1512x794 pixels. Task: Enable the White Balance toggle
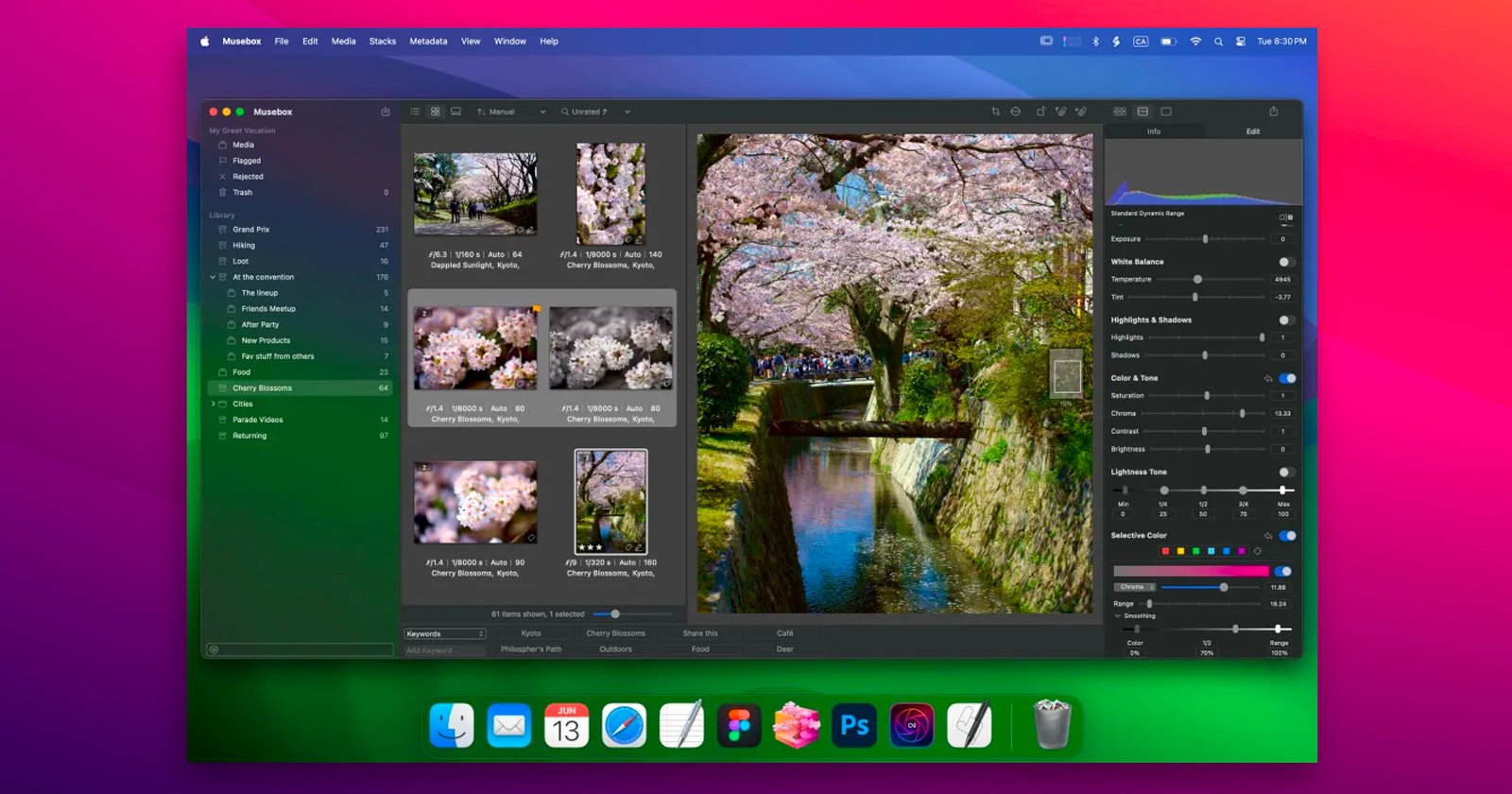[1285, 262]
